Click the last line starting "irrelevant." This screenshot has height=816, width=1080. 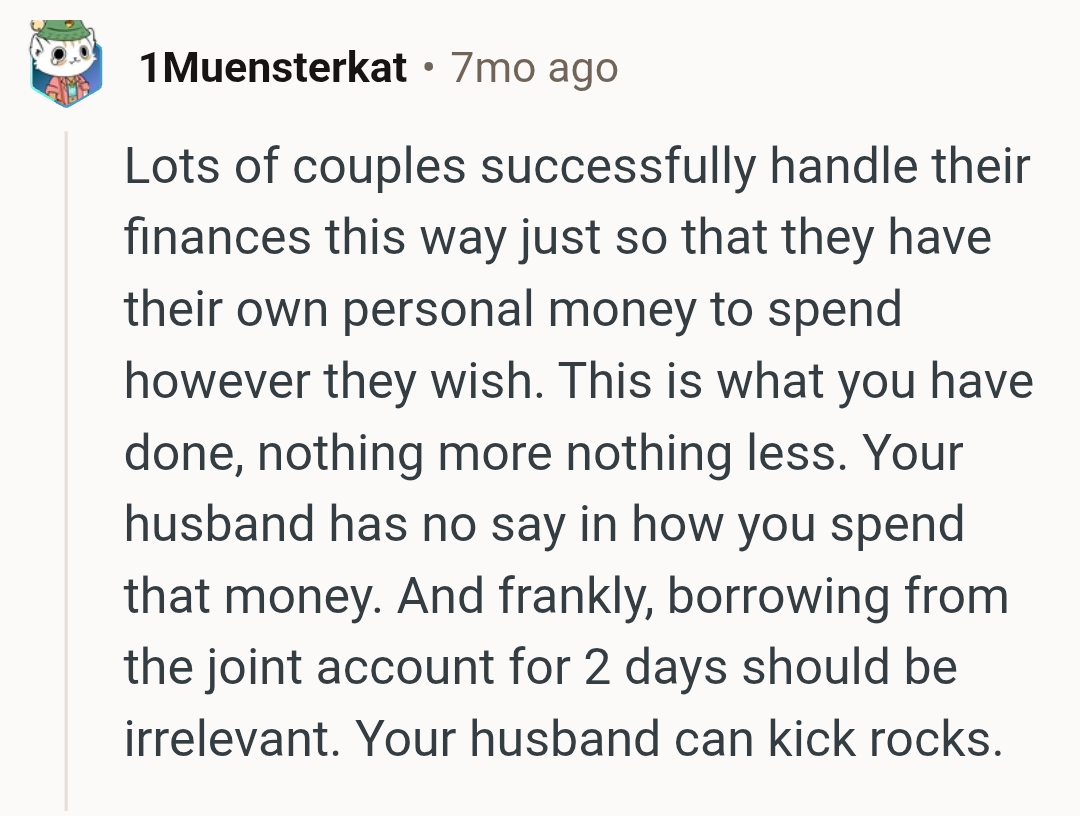pos(562,740)
